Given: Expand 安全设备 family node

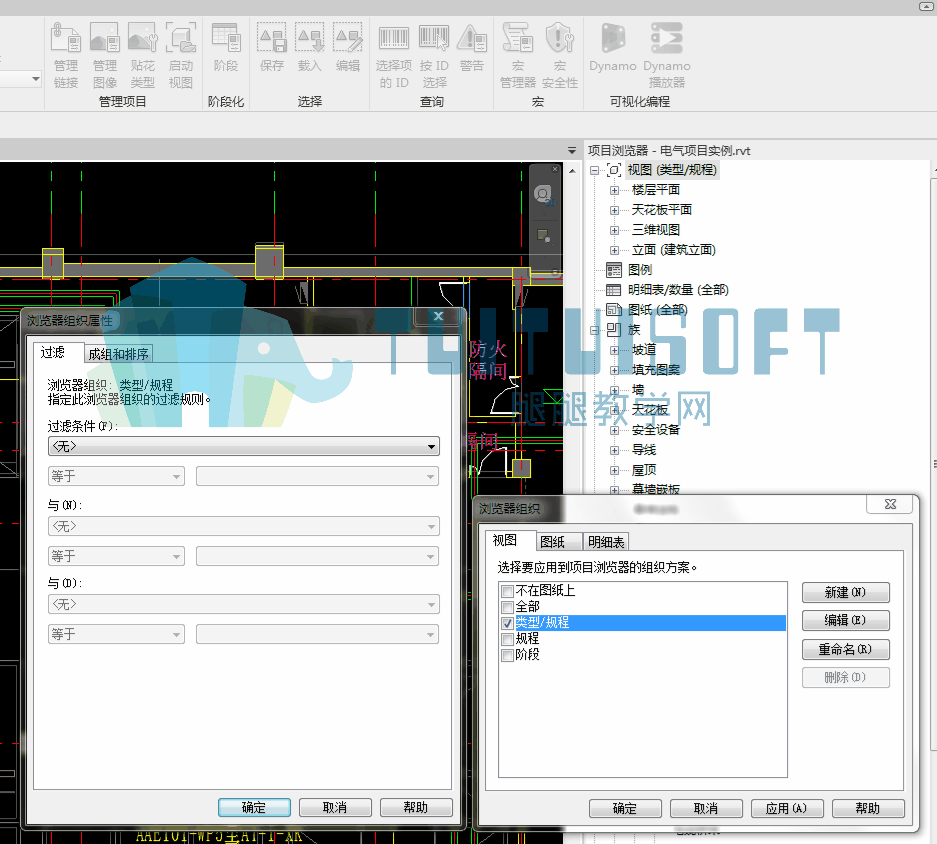Looking at the screenshot, I should click(614, 430).
